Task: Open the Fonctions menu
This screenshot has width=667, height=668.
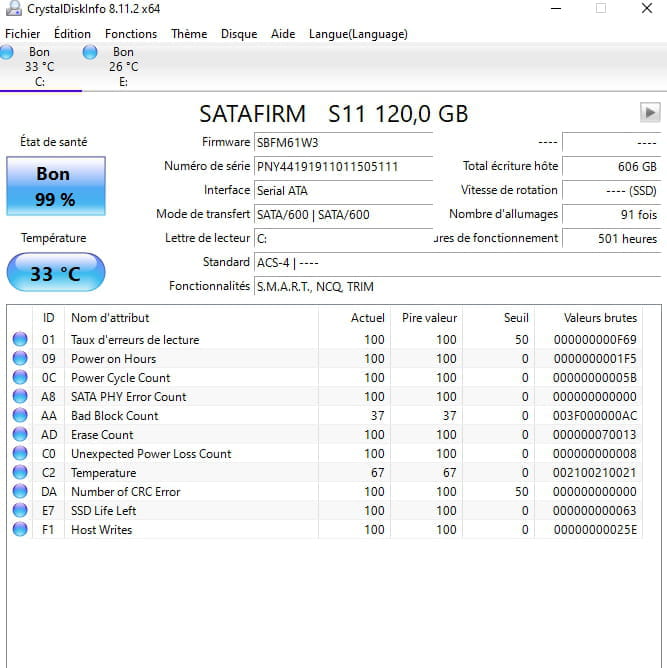Action: (x=131, y=34)
